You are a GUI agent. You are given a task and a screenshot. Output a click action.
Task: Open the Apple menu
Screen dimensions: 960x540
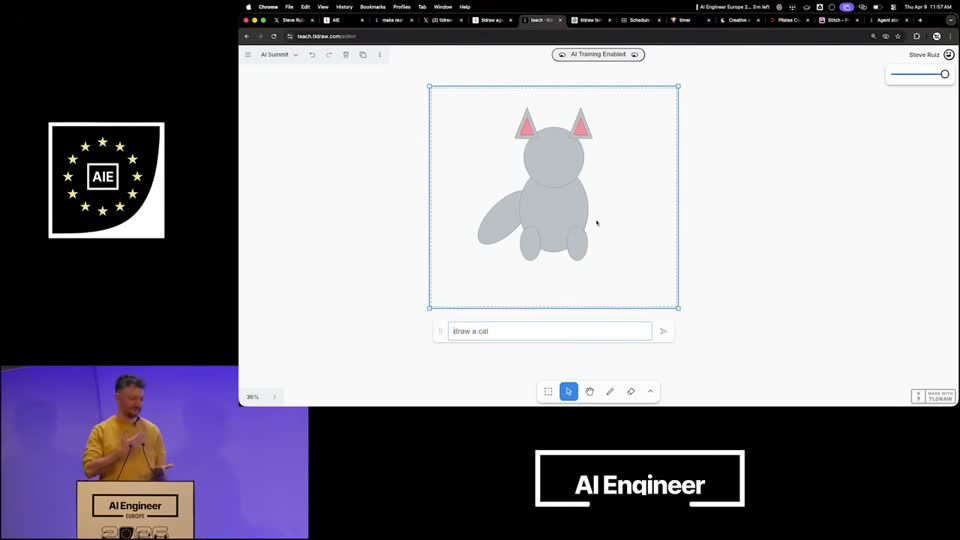(249, 7)
